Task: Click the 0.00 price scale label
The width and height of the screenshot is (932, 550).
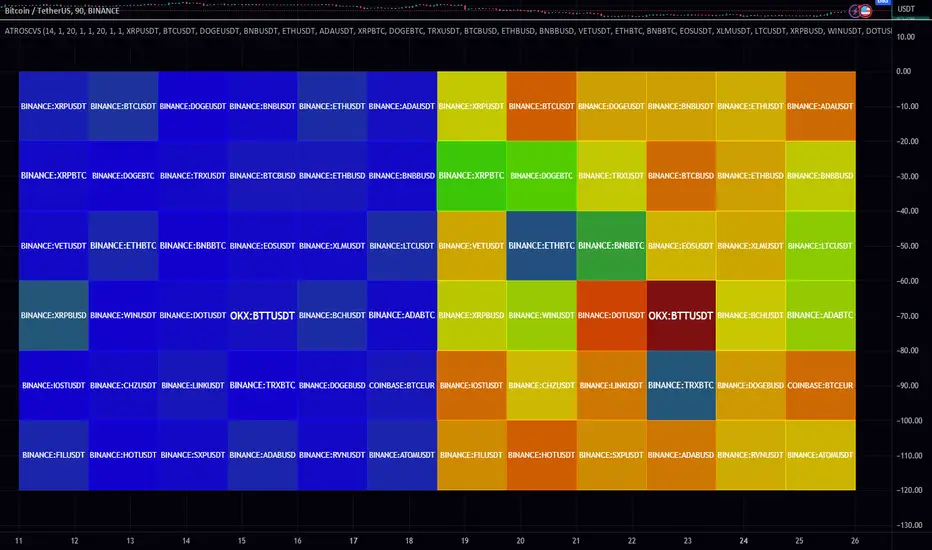Action: coord(903,71)
